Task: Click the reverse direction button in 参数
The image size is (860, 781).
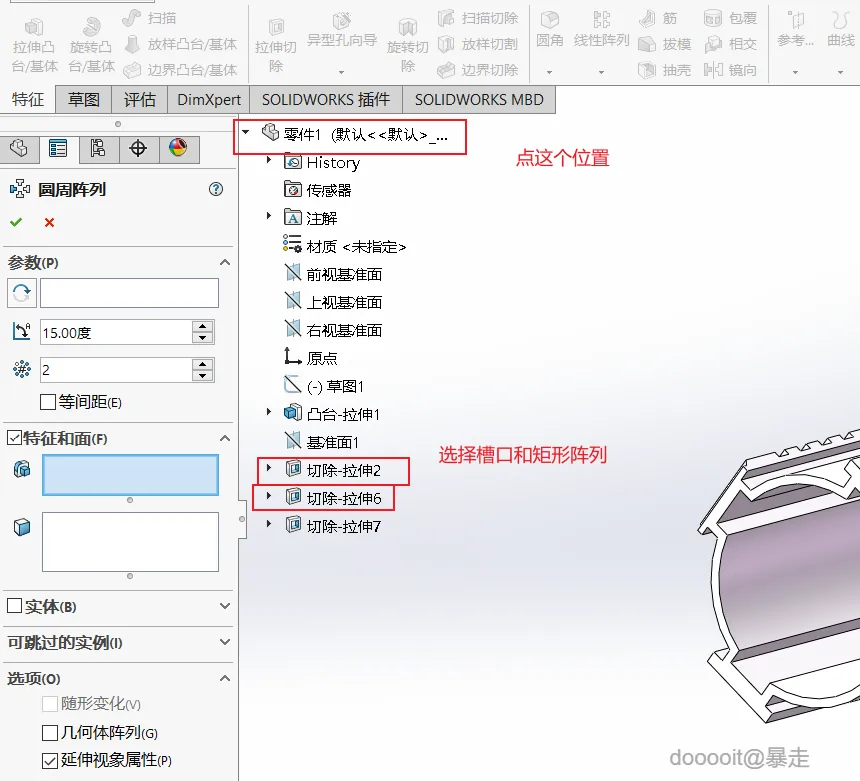Action: [21, 293]
